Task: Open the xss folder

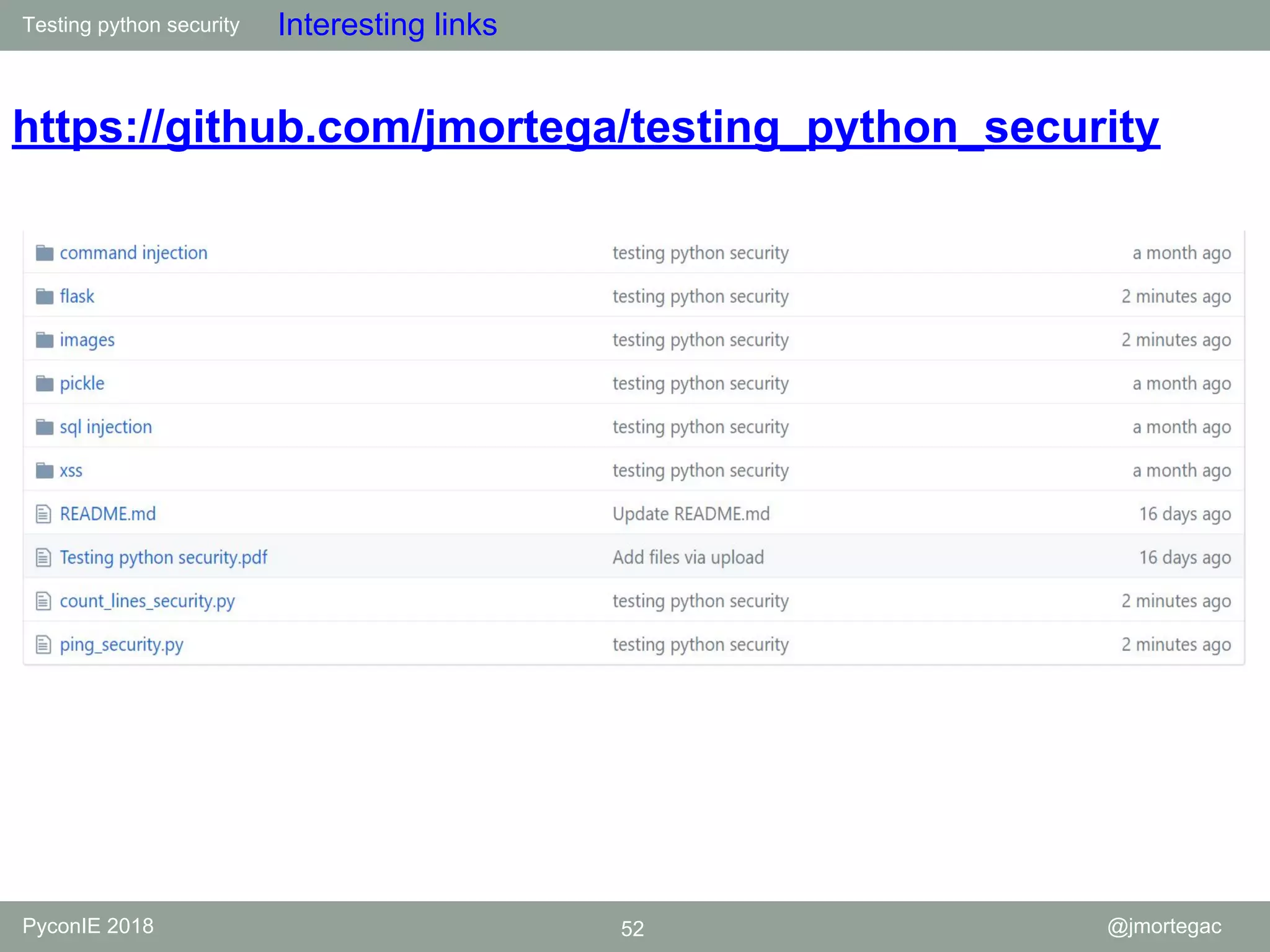Action: pyautogui.click(x=71, y=471)
